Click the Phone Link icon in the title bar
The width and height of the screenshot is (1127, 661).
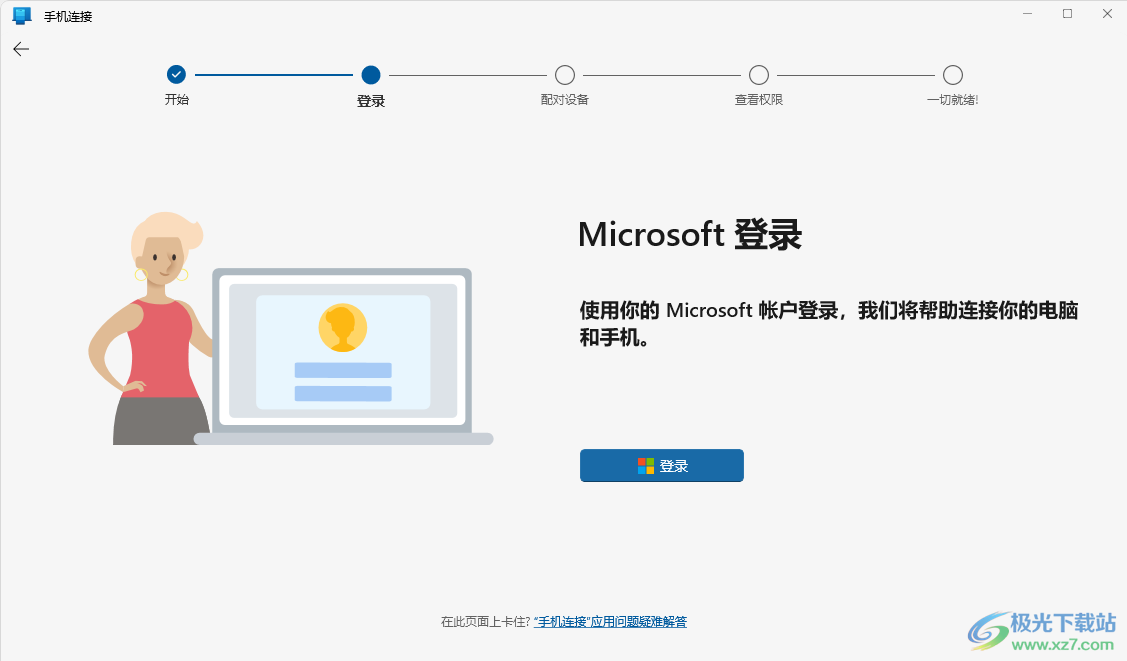coord(21,15)
